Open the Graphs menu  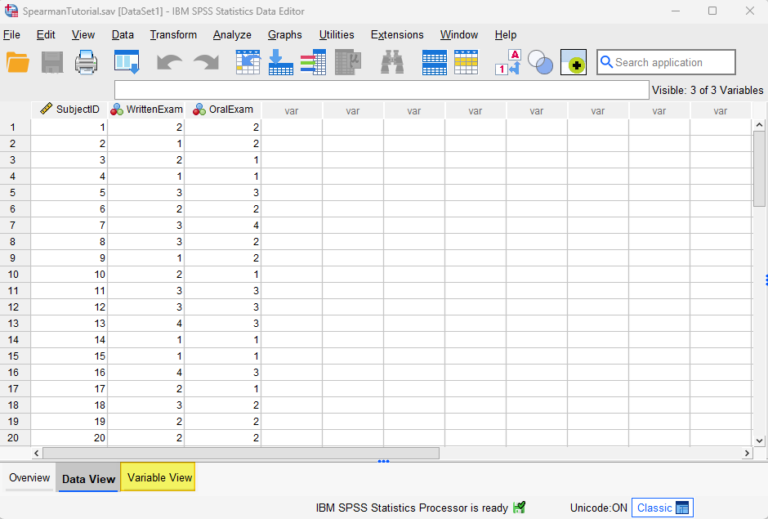[x=285, y=35]
